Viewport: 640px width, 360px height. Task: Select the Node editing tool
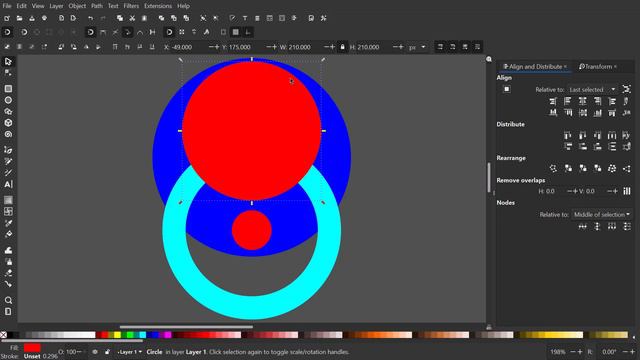(x=8, y=73)
